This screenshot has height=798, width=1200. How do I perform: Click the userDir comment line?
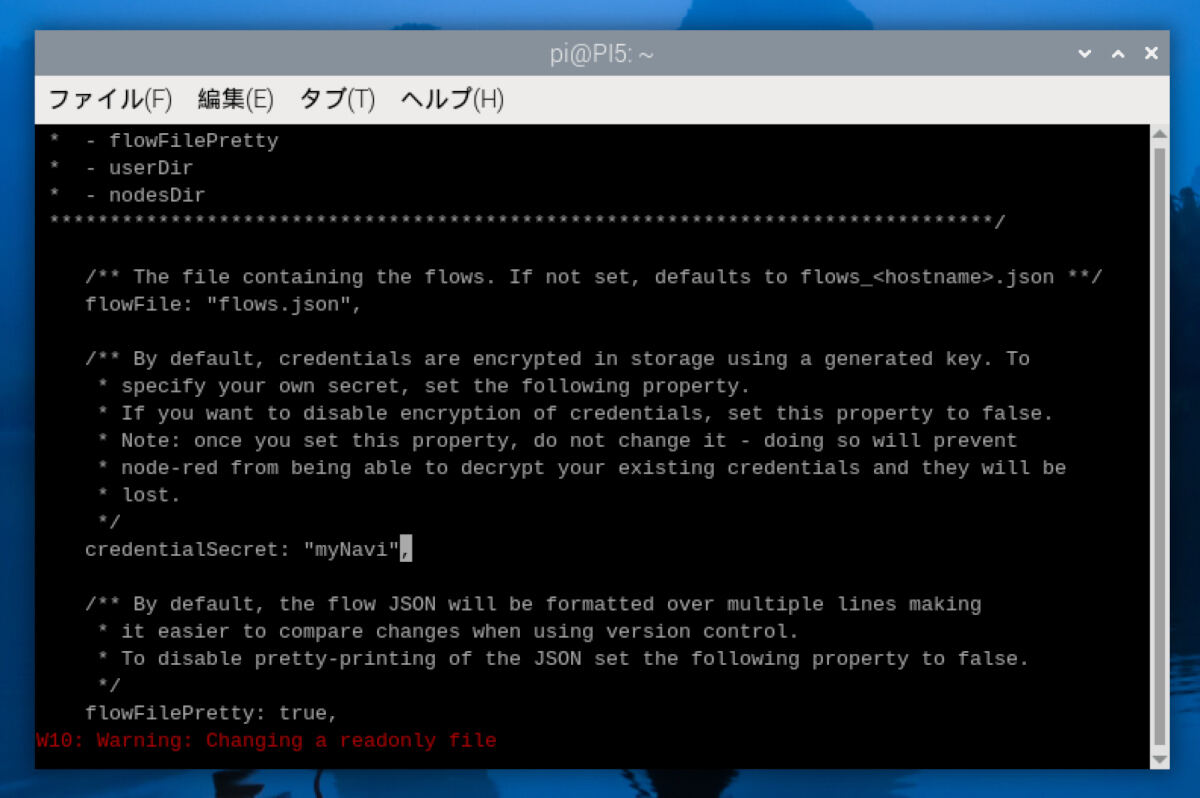121,168
